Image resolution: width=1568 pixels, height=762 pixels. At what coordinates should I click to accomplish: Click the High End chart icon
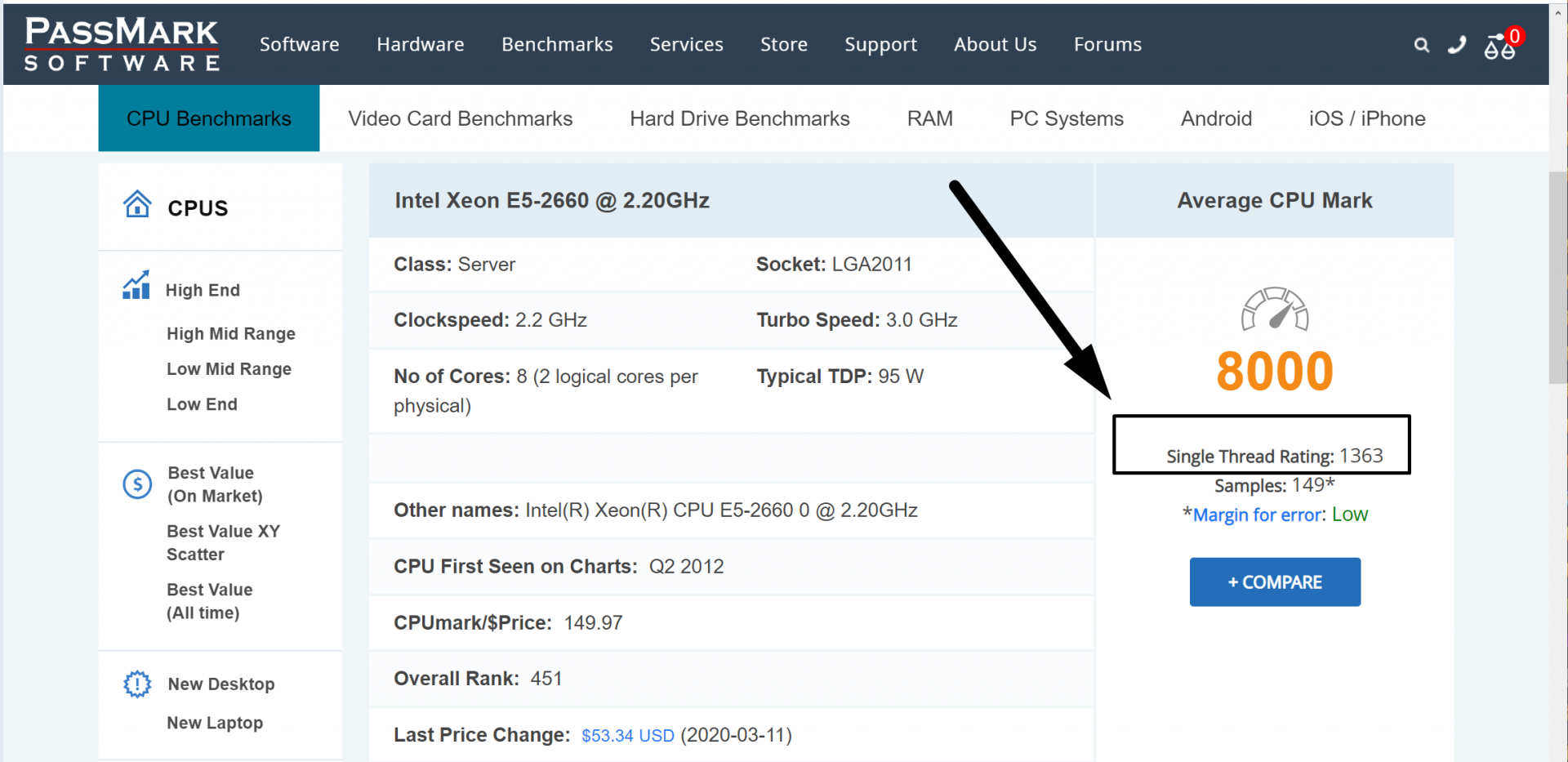point(136,286)
